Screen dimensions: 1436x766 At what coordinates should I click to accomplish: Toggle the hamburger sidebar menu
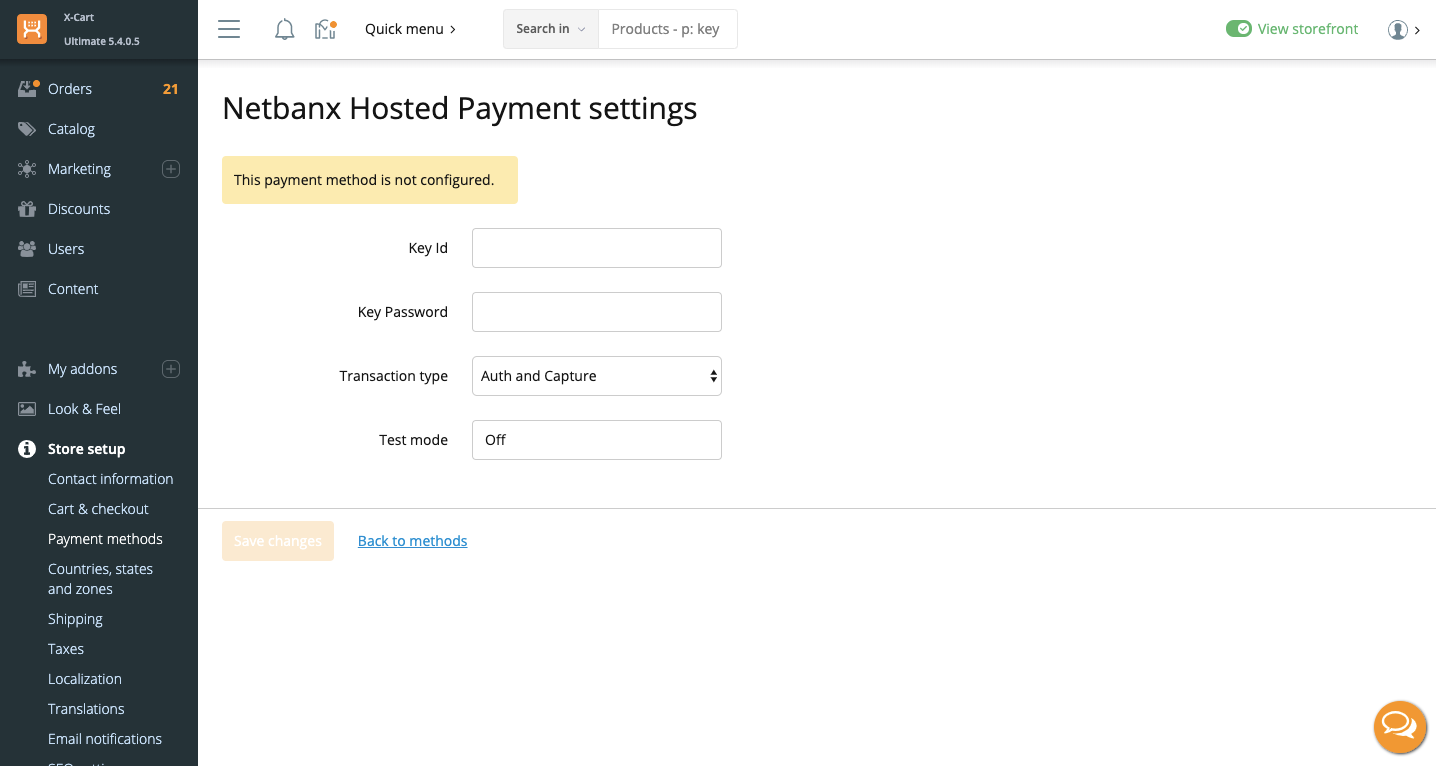(x=229, y=29)
